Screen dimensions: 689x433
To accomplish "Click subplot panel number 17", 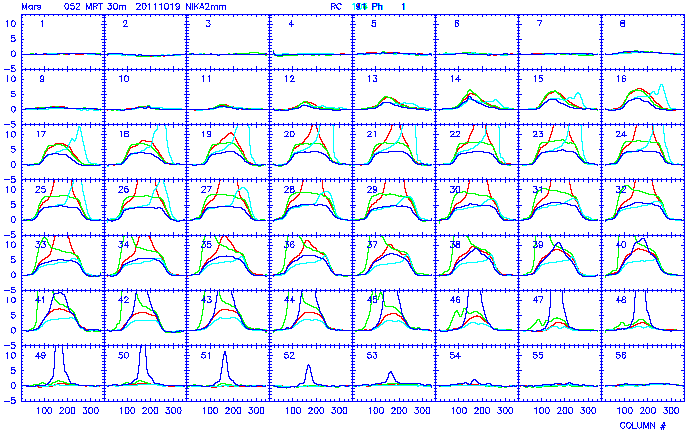I will click(x=63, y=152).
